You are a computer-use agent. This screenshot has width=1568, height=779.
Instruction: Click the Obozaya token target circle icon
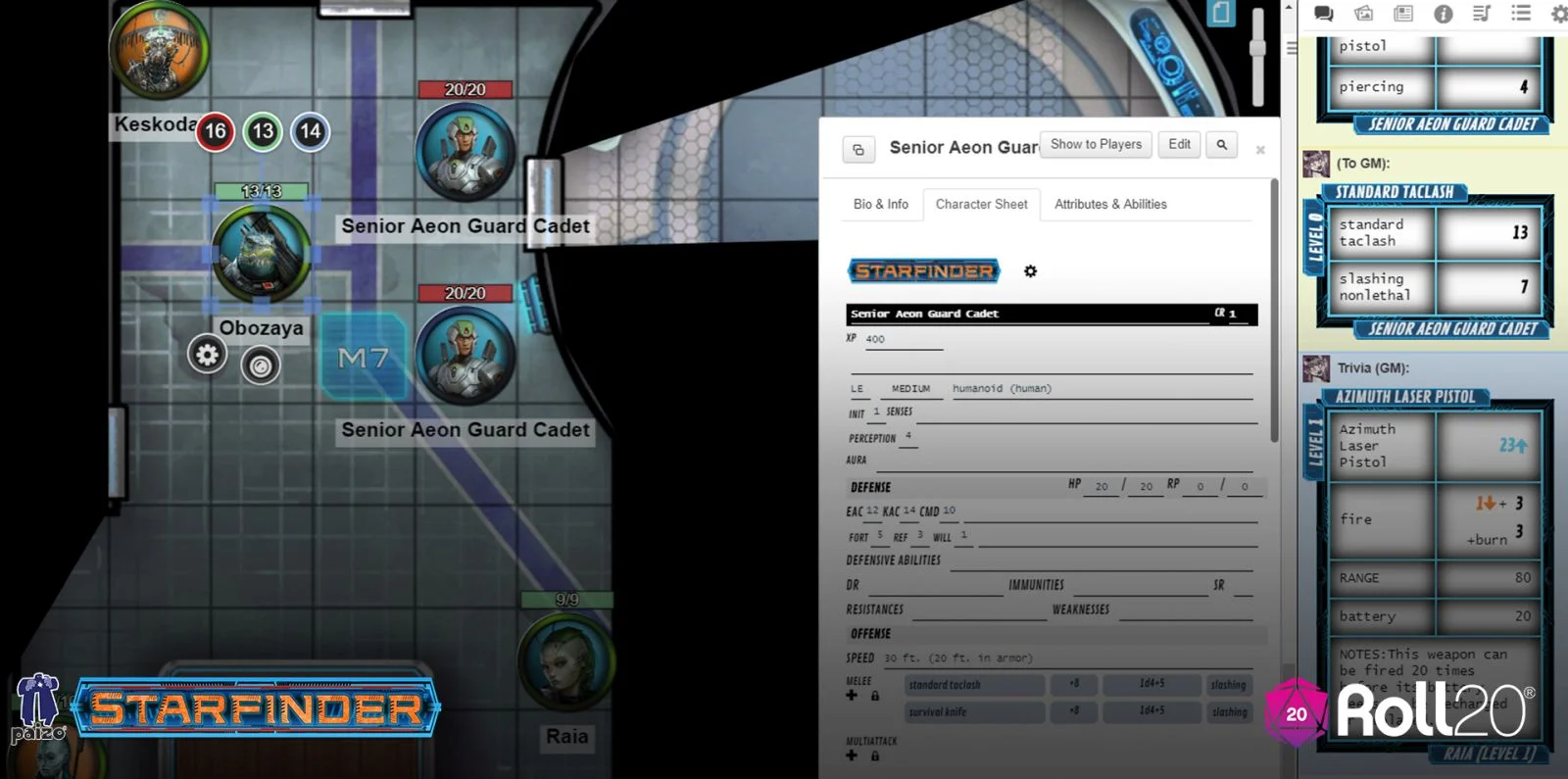pos(260,365)
